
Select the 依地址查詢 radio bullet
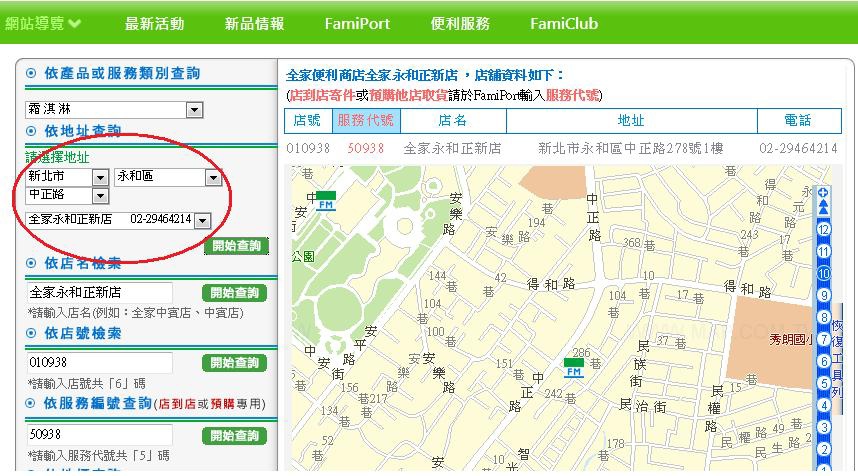coord(31,131)
